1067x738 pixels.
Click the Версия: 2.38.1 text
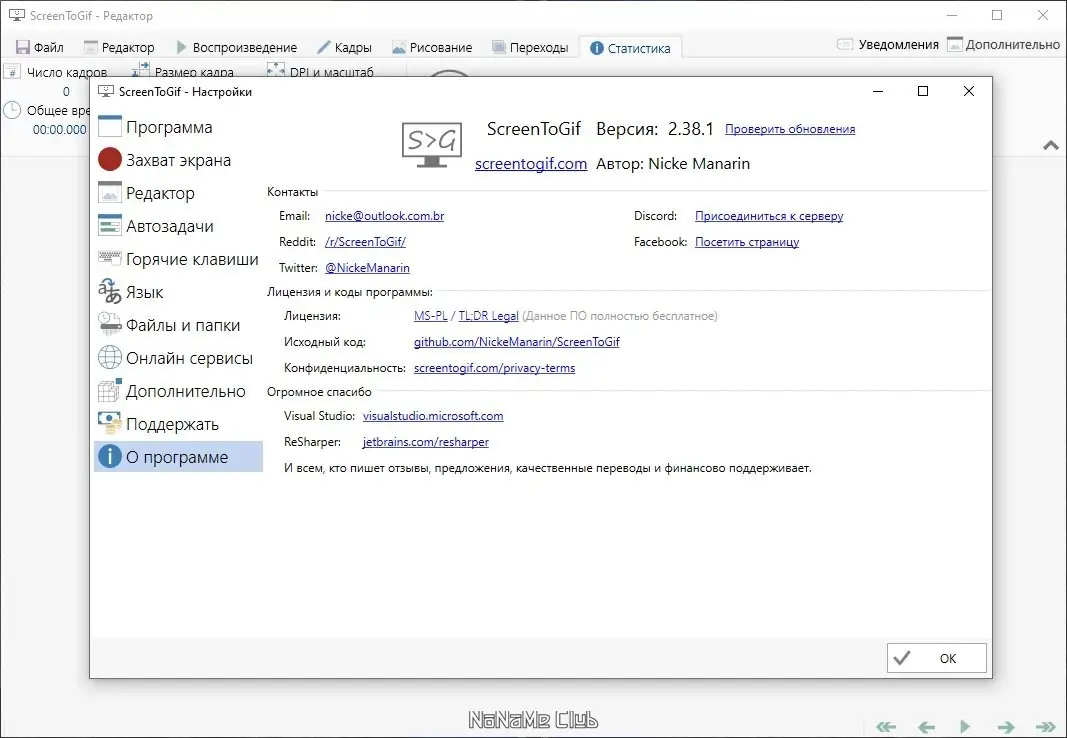pos(655,129)
